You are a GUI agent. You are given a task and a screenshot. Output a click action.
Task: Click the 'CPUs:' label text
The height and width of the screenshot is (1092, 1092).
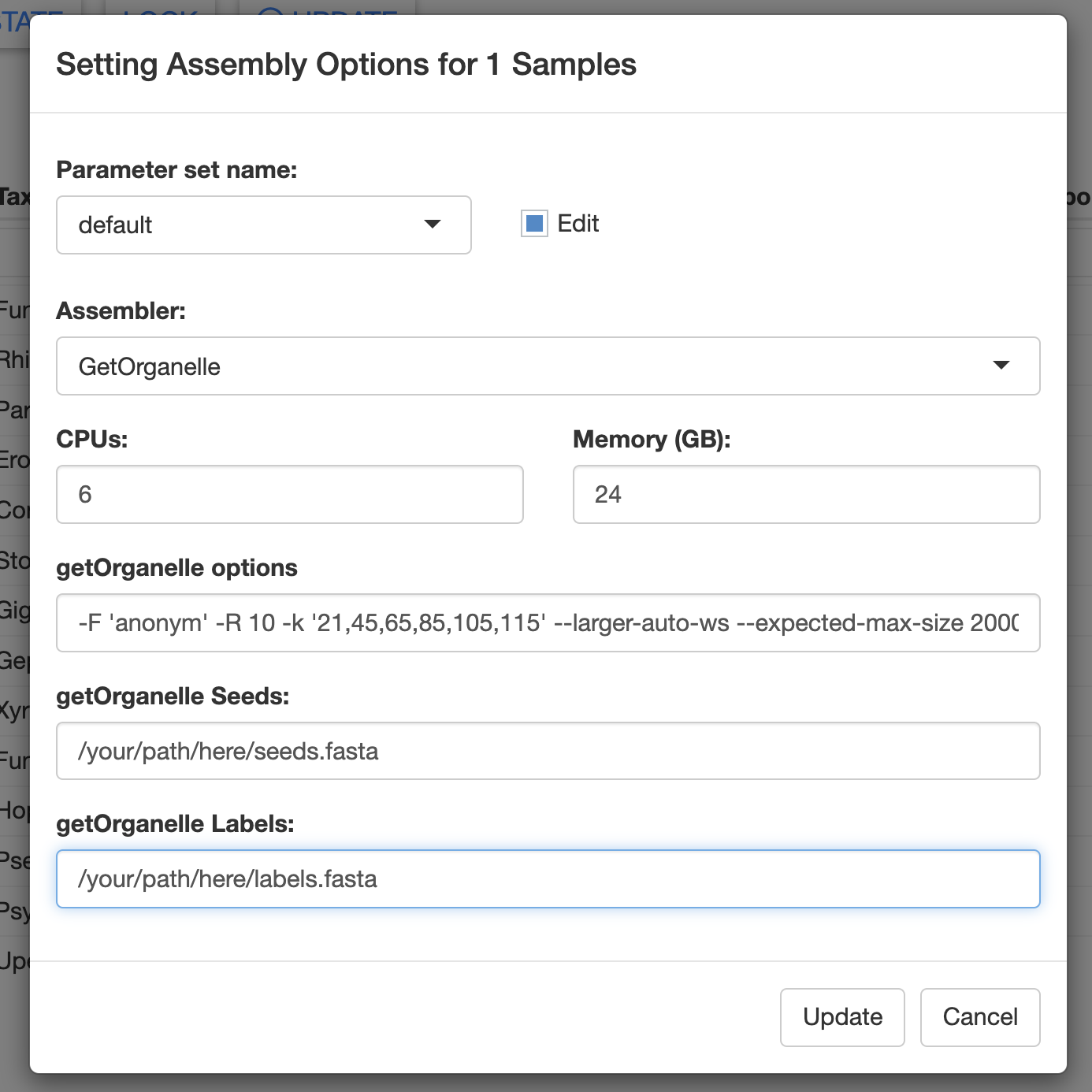[x=92, y=440]
